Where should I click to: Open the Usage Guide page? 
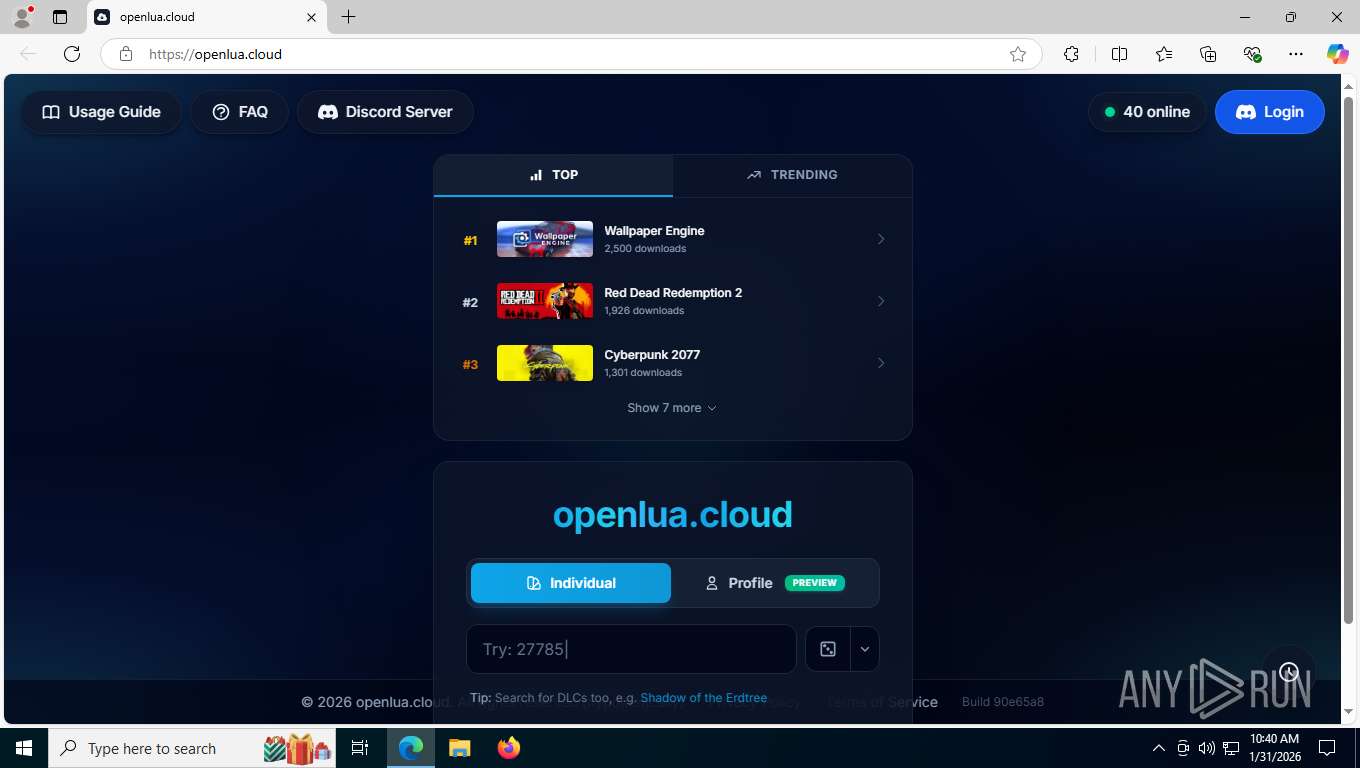(x=101, y=112)
